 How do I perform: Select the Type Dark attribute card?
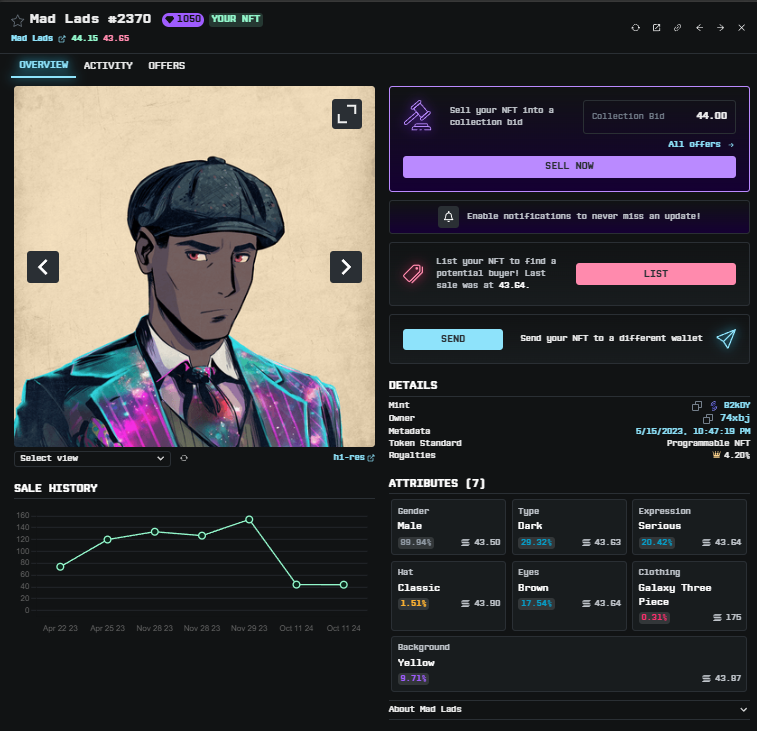coord(569,527)
